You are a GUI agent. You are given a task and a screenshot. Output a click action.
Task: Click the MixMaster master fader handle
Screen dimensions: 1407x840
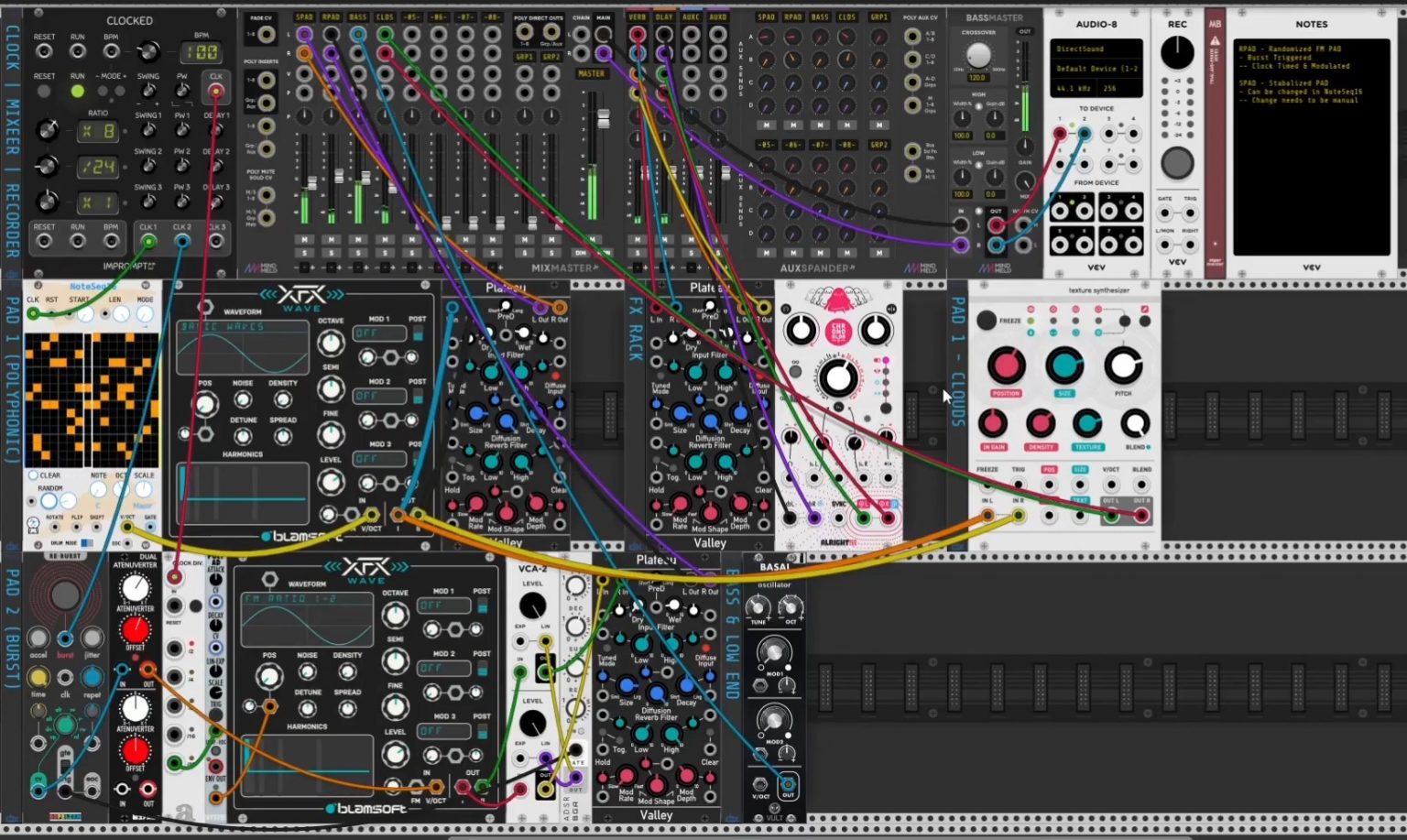[604, 120]
